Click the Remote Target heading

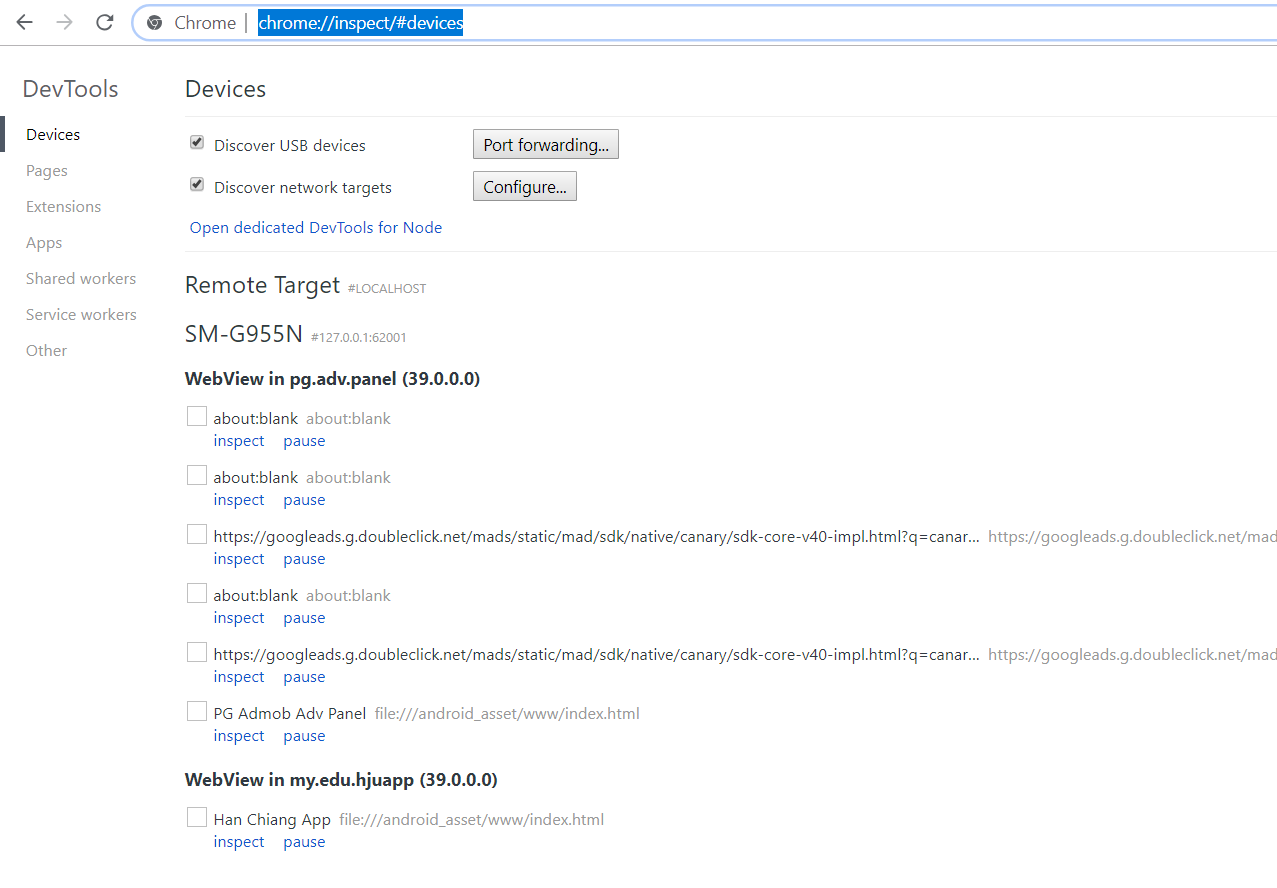click(x=263, y=285)
